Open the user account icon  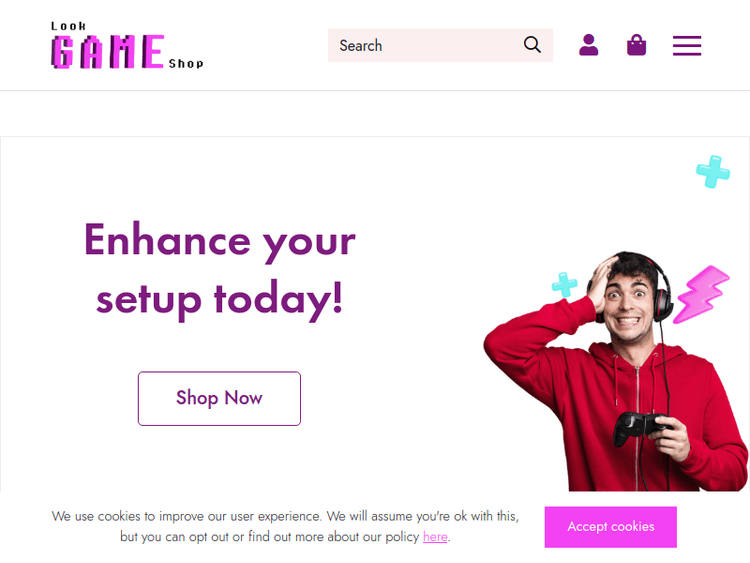[588, 45]
